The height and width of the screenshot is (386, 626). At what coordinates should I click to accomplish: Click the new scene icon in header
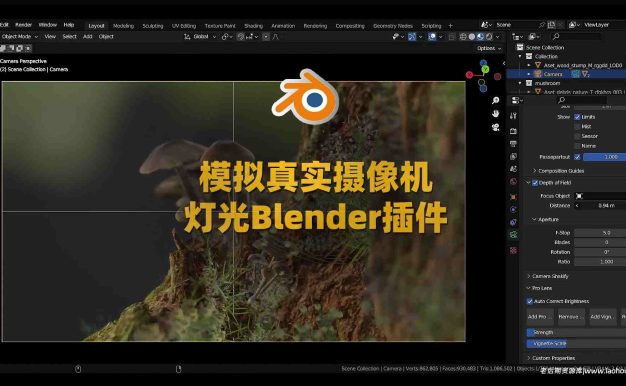551,25
